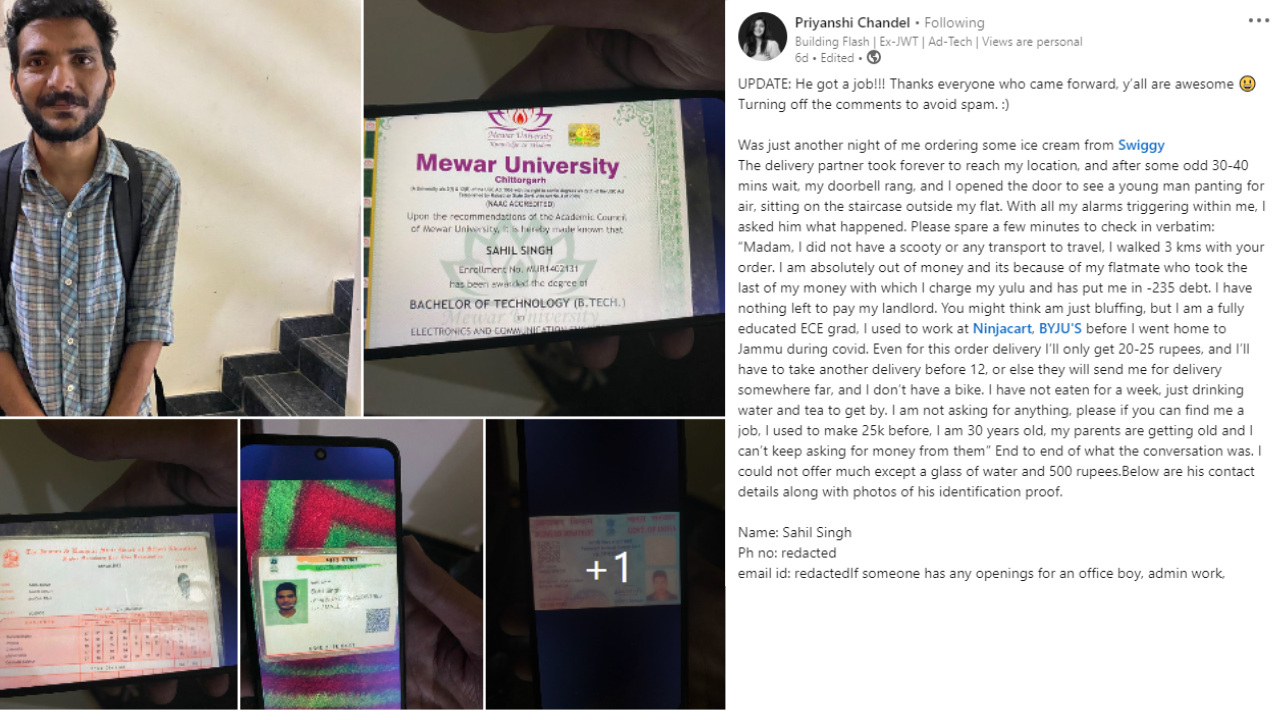1280x720 pixels.
Task: Open the Ninjacart company link
Action: pos(1004,328)
